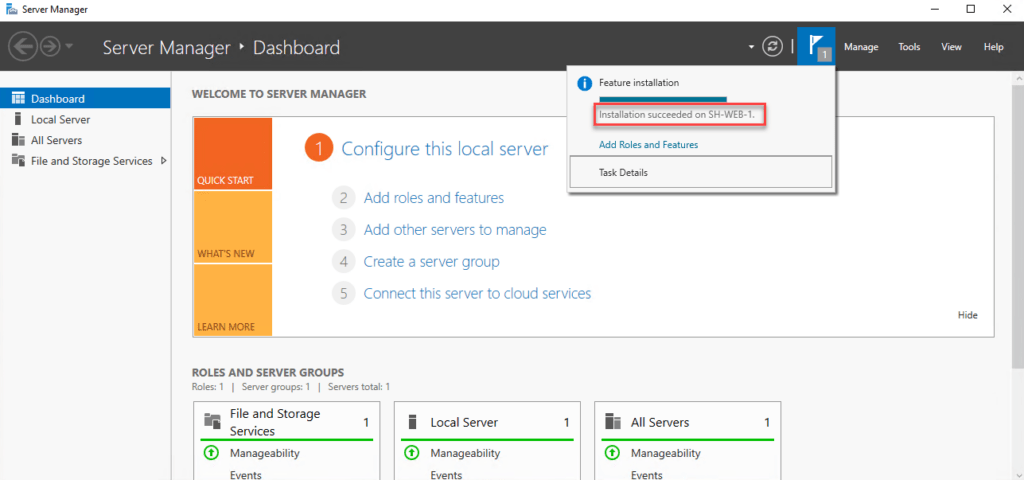The height and width of the screenshot is (480, 1024).
Task: Click 'Installation succeeded on SH-WEB-1.' text
Action: (x=677, y=115)
